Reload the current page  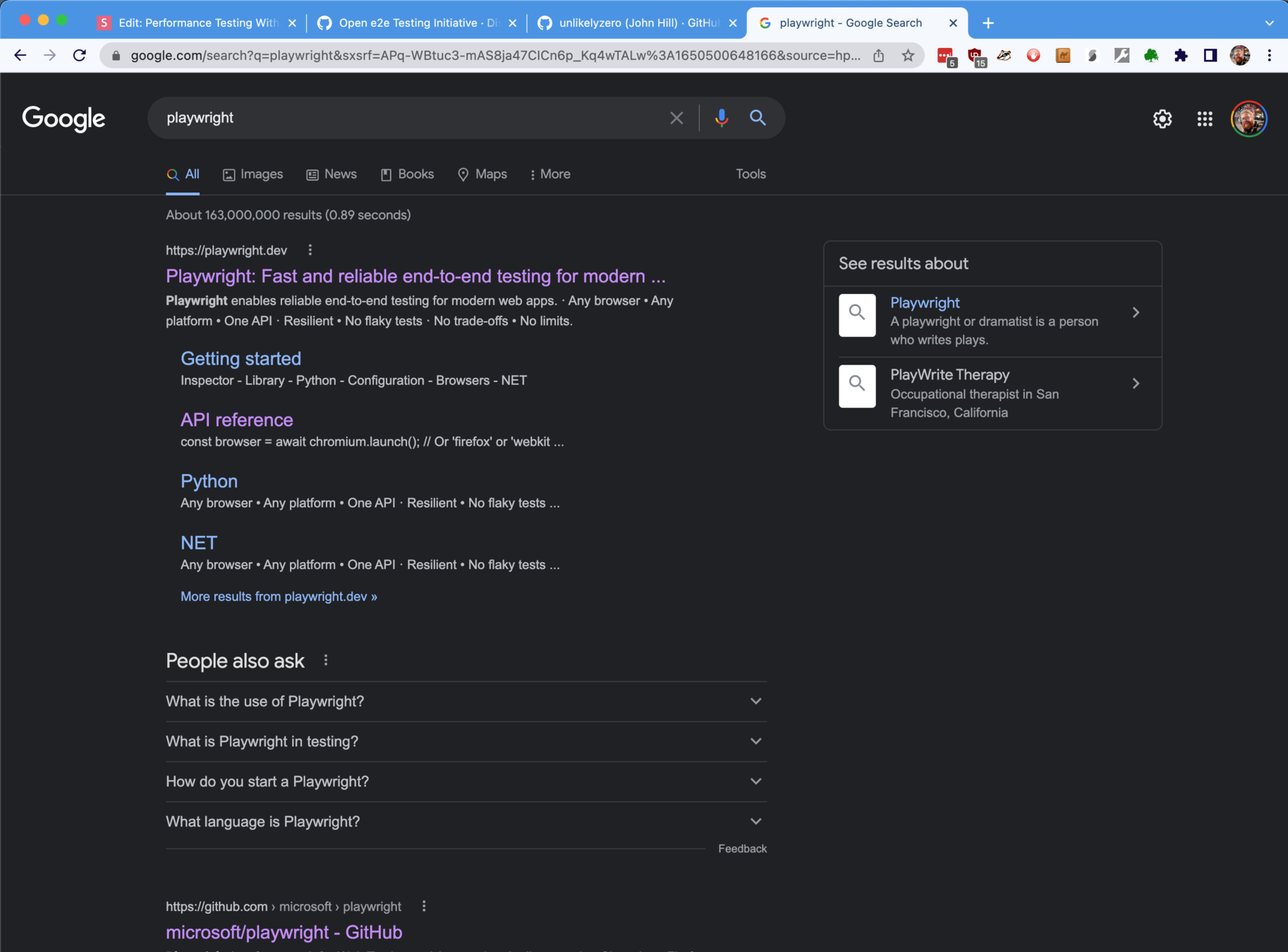click(80, 55)
